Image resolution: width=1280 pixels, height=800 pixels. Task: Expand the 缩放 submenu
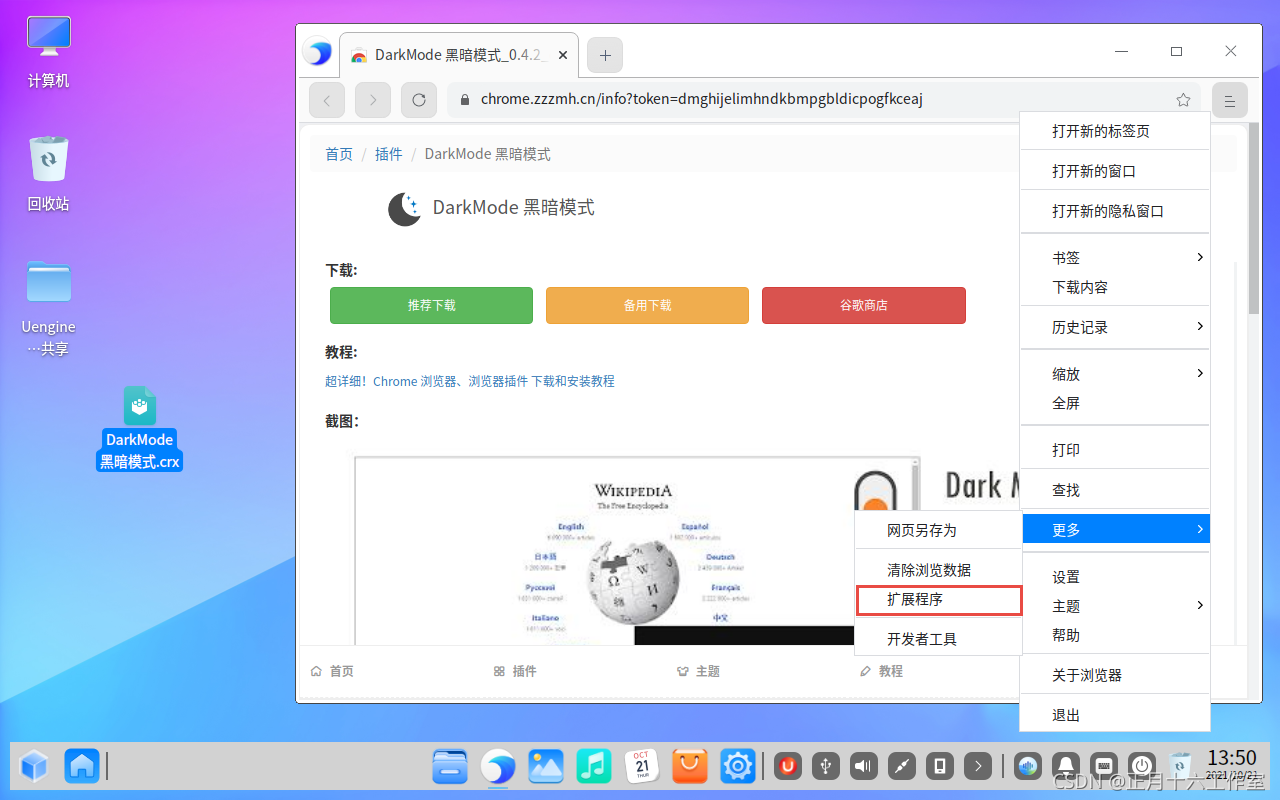1115,374
